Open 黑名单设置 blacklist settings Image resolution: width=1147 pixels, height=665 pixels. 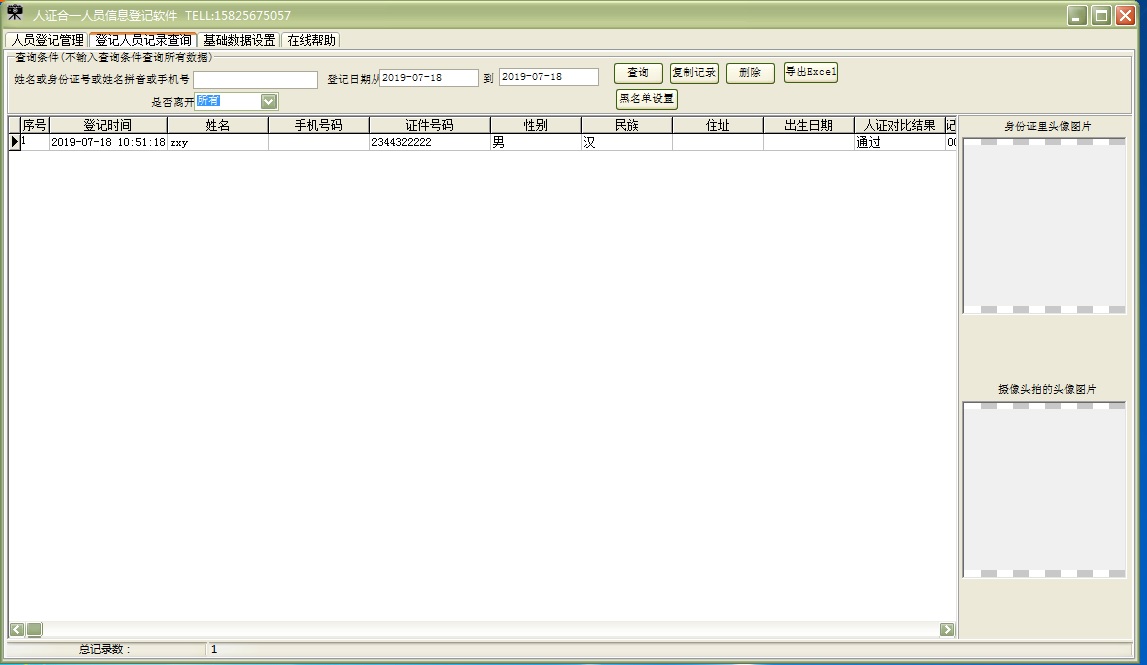(x=647, y=99)
